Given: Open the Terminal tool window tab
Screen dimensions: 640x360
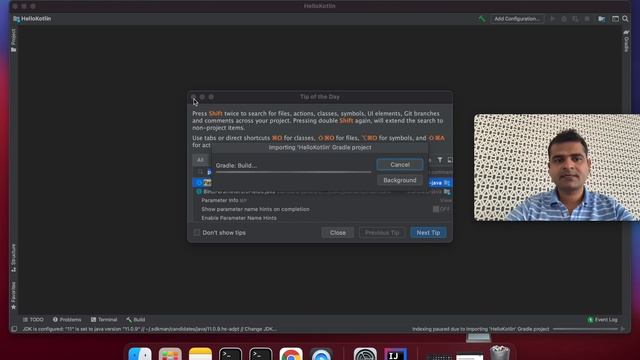Looking at the screenshot, I should click(104, 320).
